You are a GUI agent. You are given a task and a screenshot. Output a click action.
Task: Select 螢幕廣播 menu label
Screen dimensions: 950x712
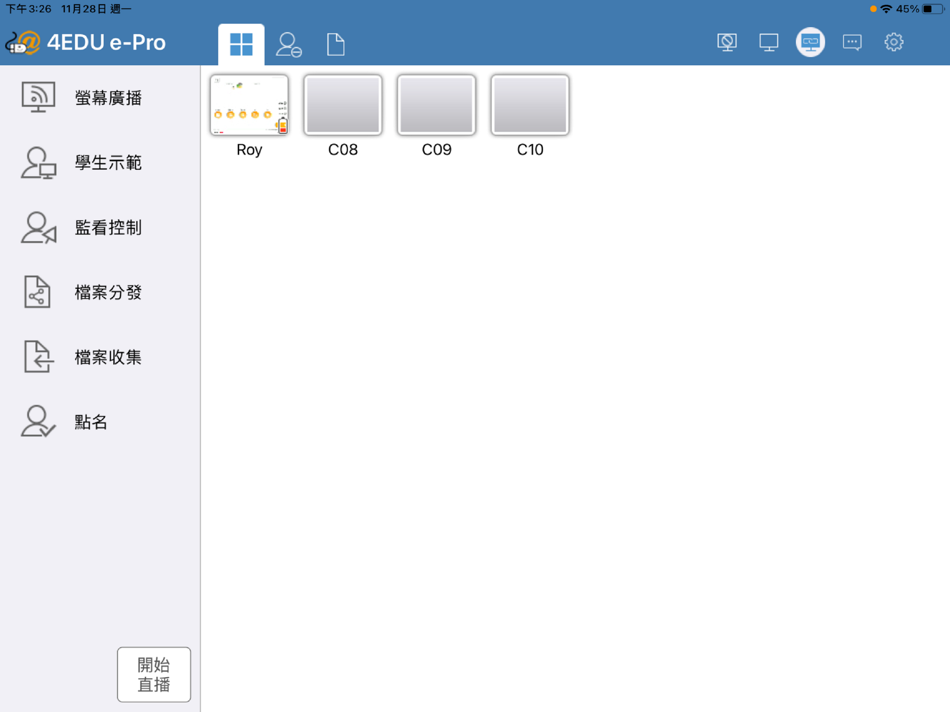[x=108, y=98]
